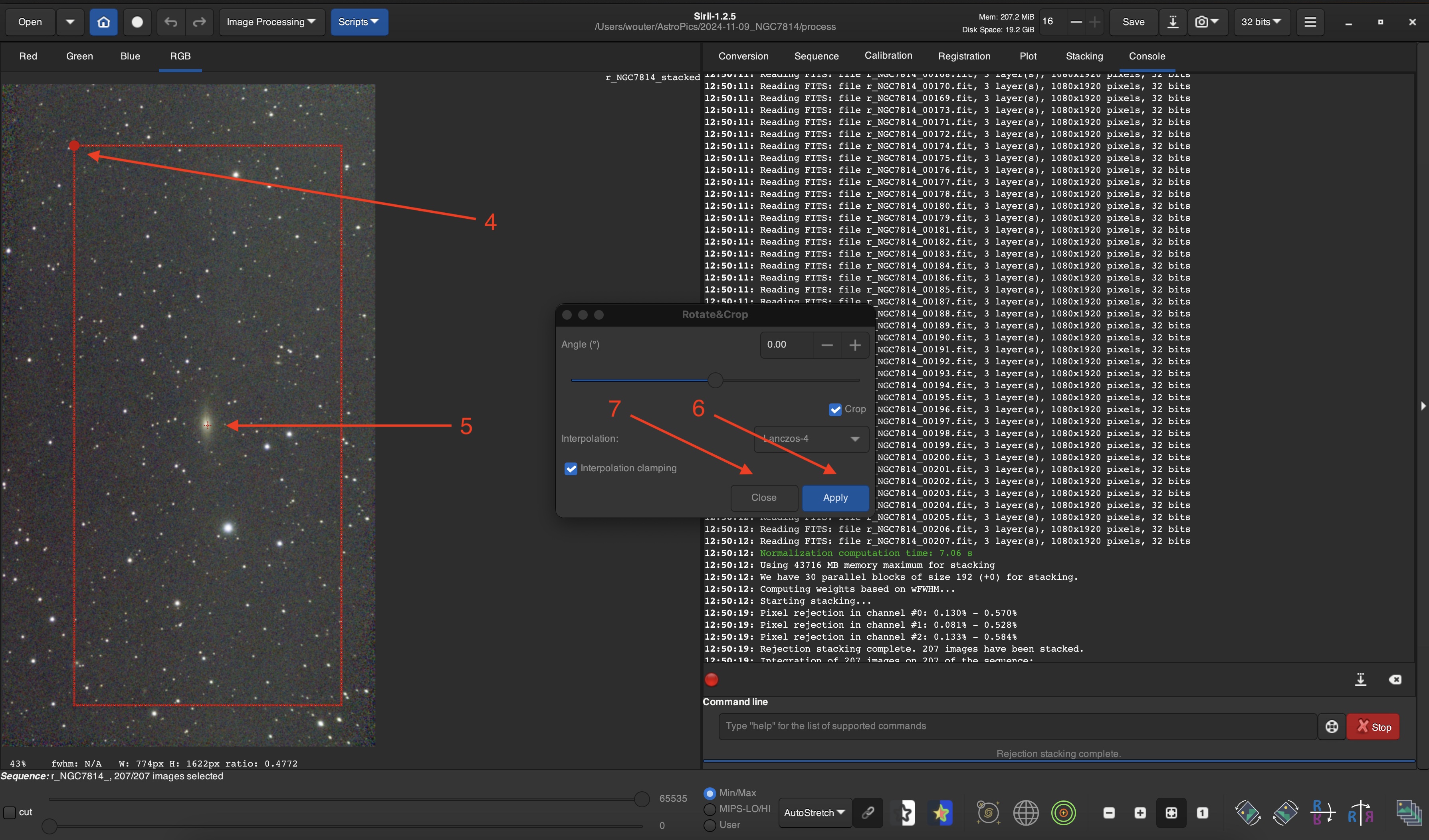Click the Save button
The width and height of the screenshot is (1429, 840).
pos(1133,22)
